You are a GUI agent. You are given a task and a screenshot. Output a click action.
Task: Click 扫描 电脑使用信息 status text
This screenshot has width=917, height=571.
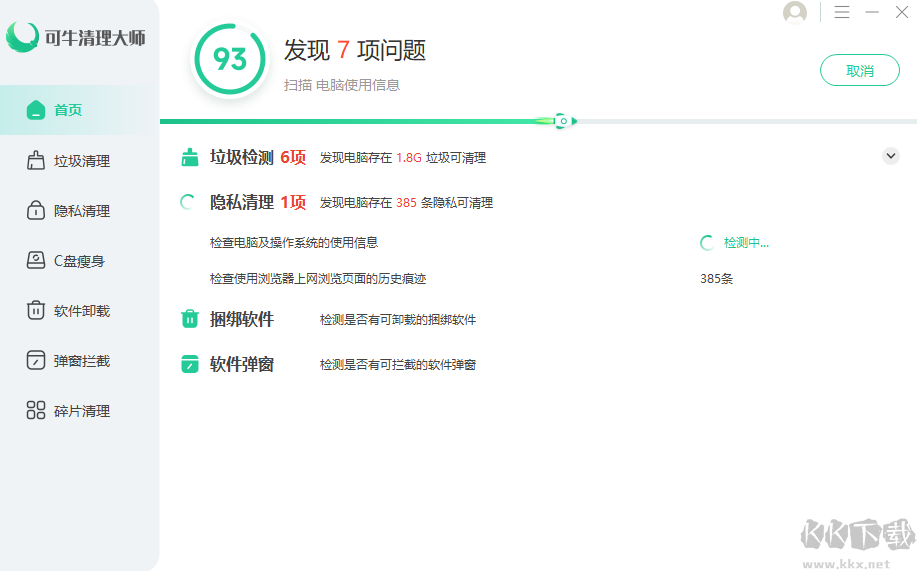[x=342, y=85]
